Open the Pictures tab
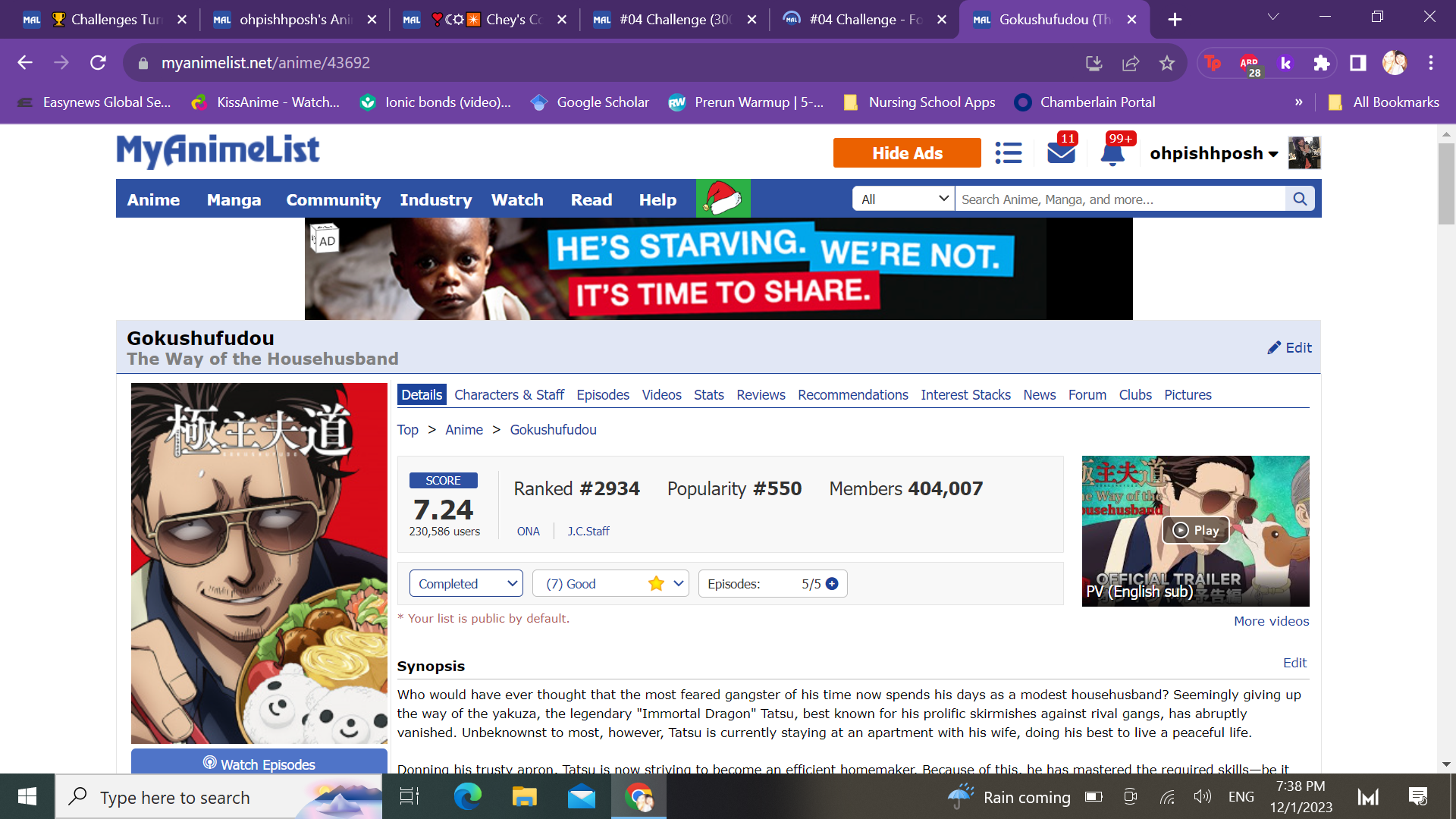Screen dimensions: 1456x819 pyautogui.click(x=1188, y=394)
